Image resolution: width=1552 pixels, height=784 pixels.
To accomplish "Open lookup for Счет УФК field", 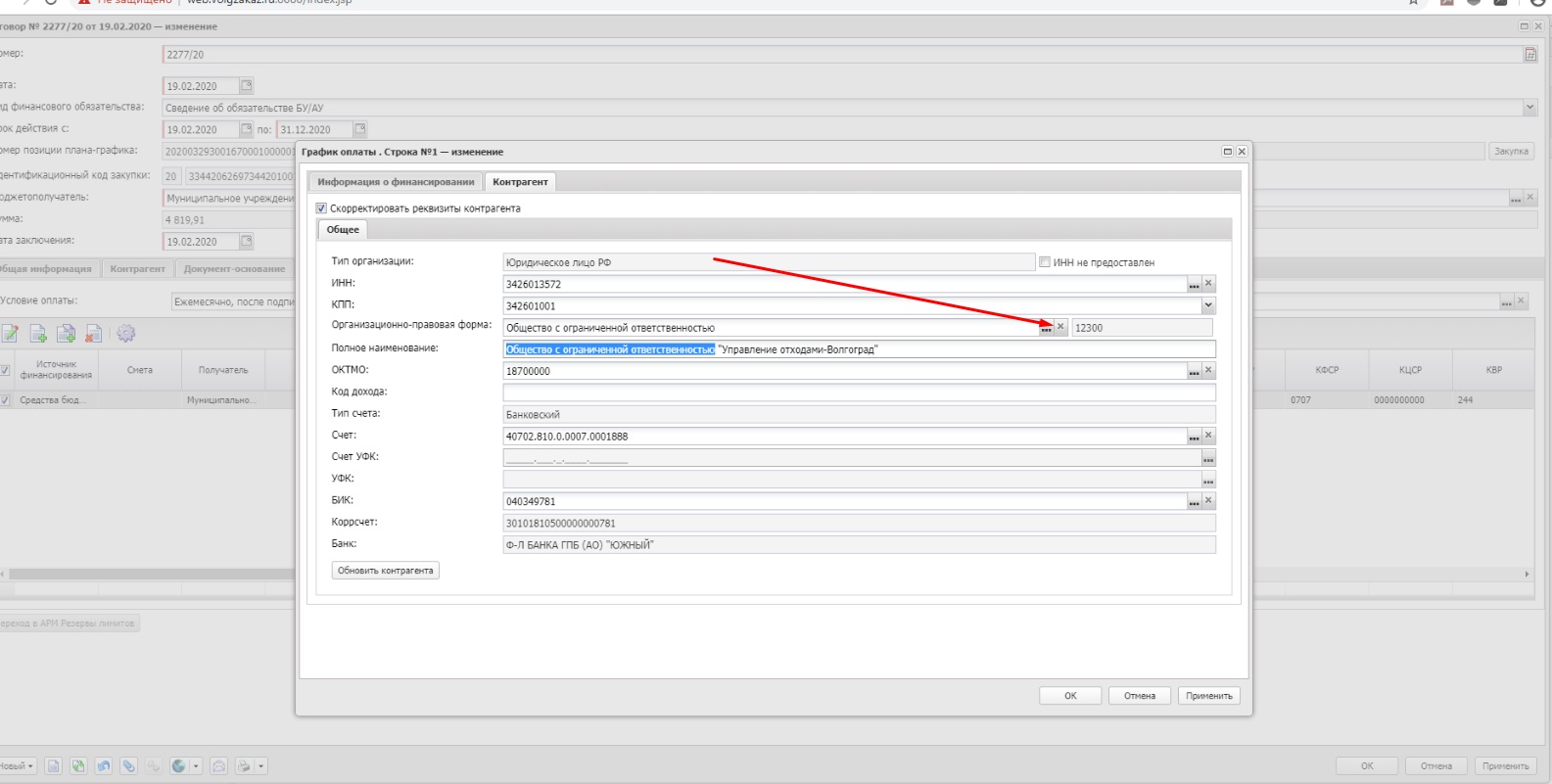I will (x=1208, y=458).
